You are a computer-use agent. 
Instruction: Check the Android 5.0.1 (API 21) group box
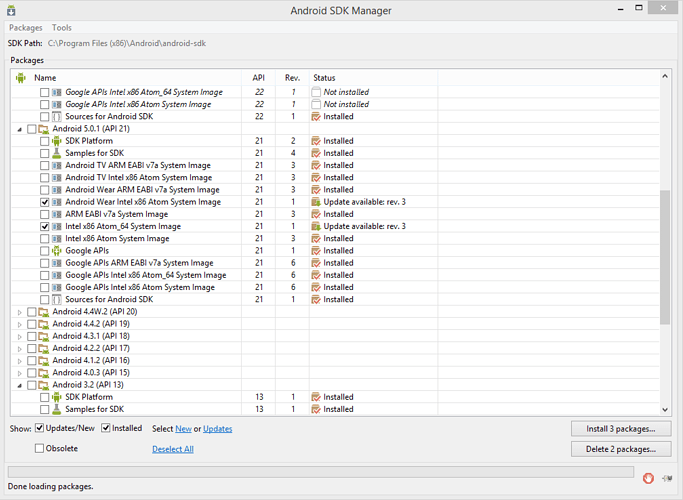(31, 129)
